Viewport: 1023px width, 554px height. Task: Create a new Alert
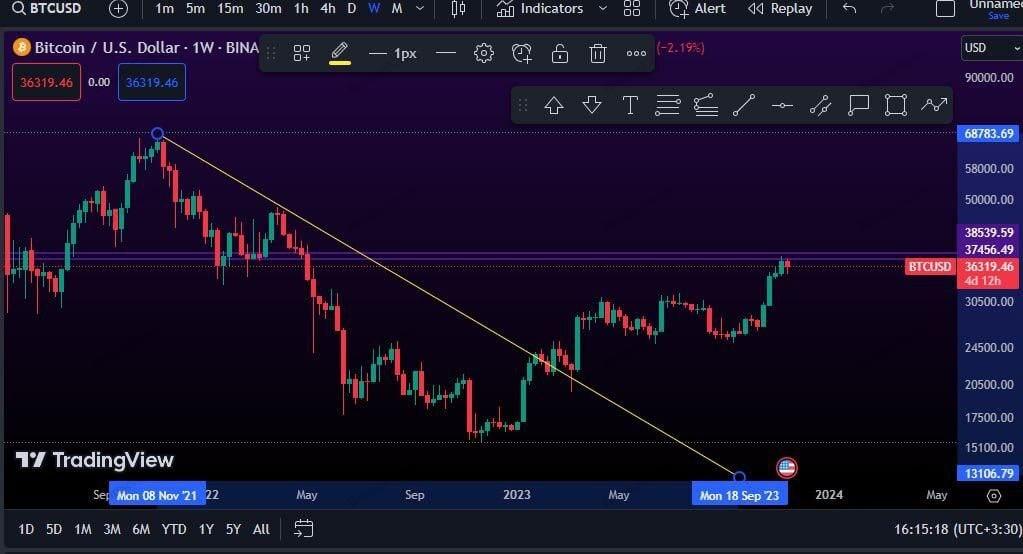click(x=697, y=8)
